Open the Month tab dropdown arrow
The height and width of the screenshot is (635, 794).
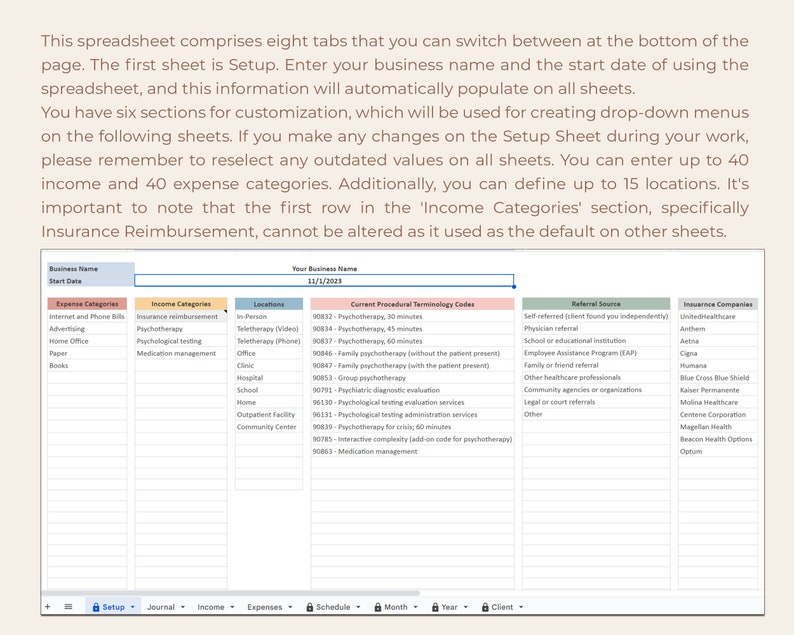click(415, 607)
